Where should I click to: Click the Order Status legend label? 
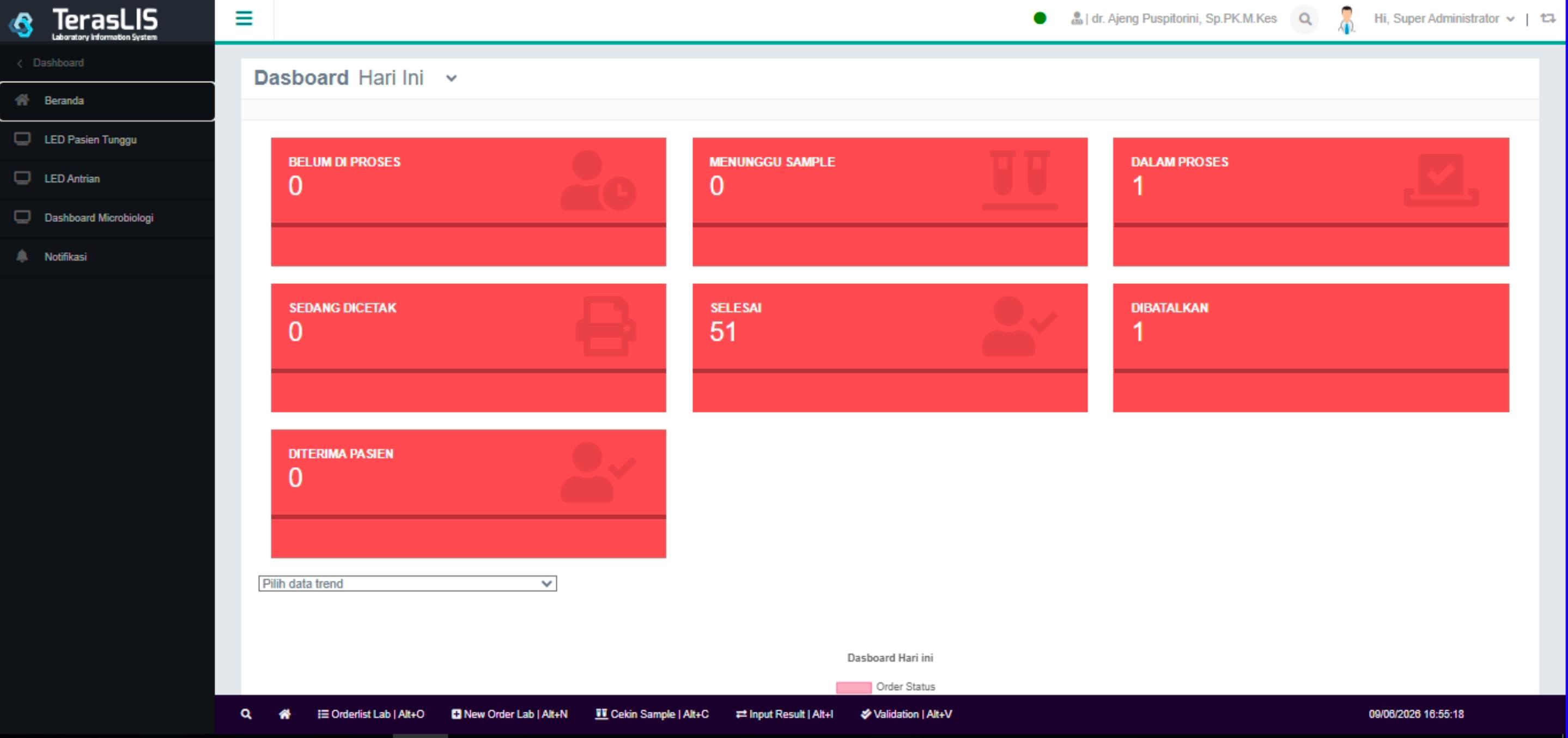tap(905, 686)
